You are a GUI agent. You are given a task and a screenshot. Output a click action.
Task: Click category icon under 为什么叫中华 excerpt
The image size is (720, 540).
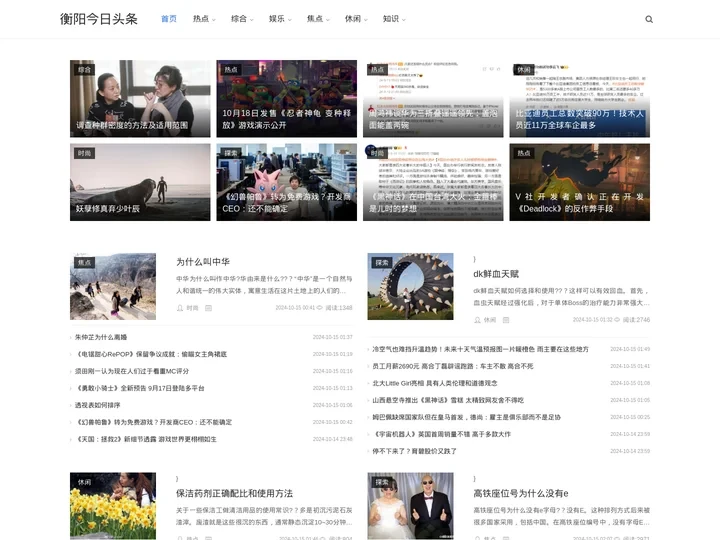click(208, 308)
